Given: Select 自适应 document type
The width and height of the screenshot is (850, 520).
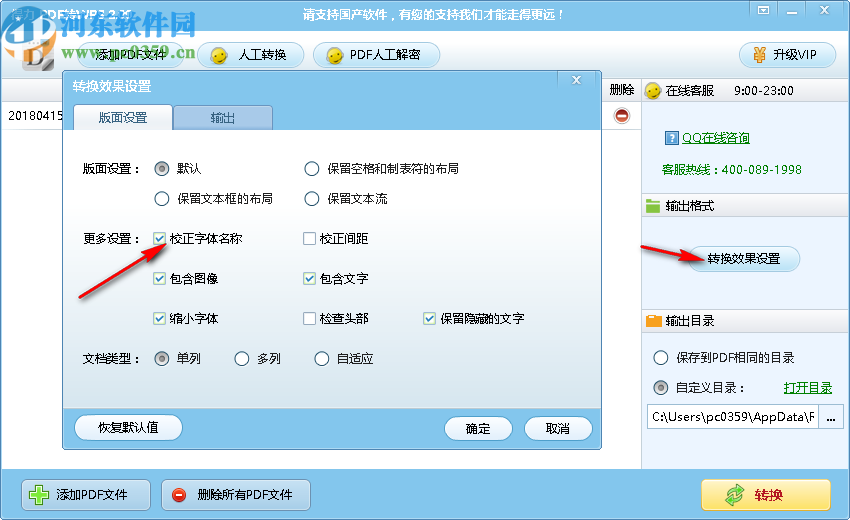Looking at the screenshot, I should 321,358.
